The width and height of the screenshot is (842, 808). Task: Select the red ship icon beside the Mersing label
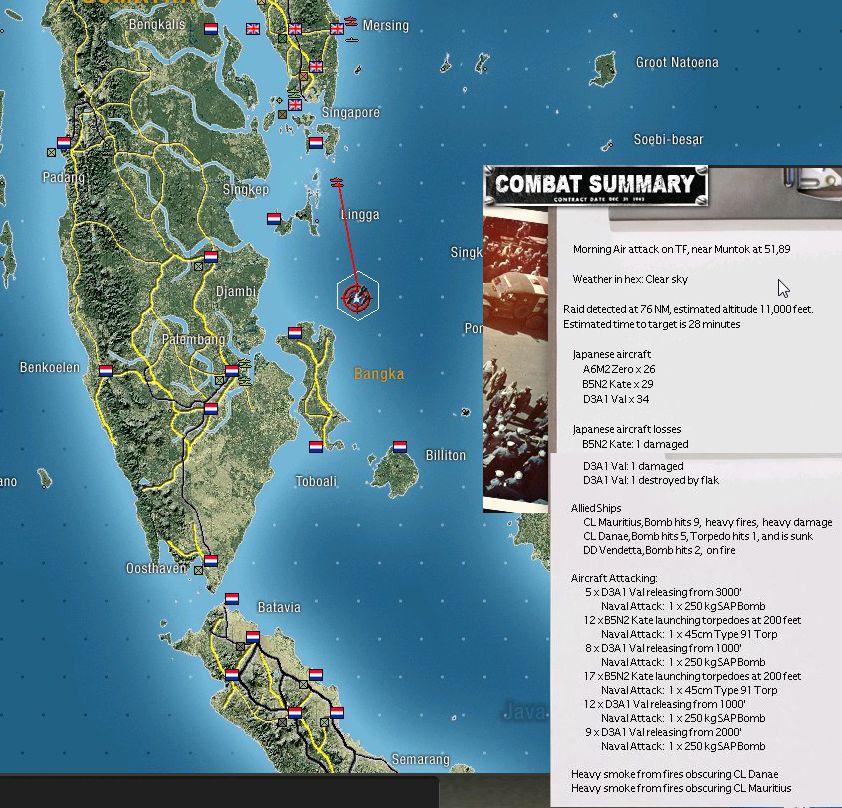click(x=351, y=22)
